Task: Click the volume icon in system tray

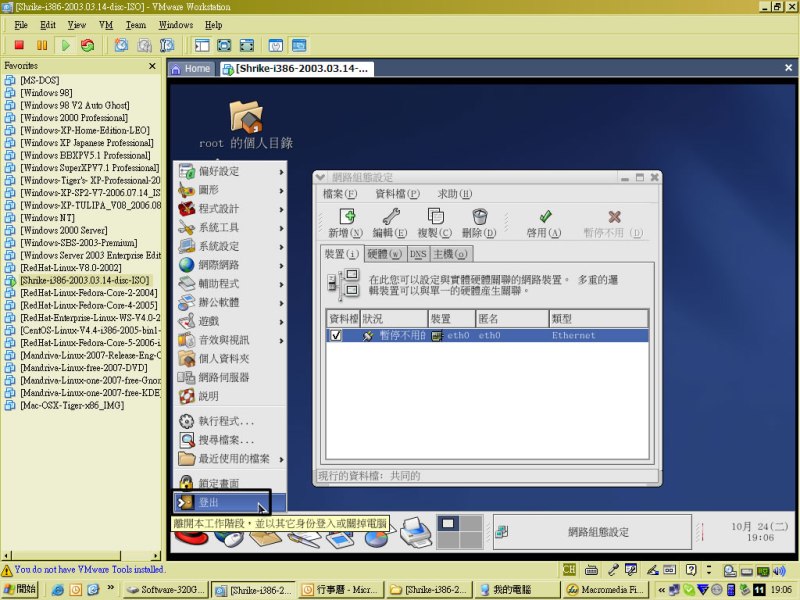Action: [x=780, y=570]
